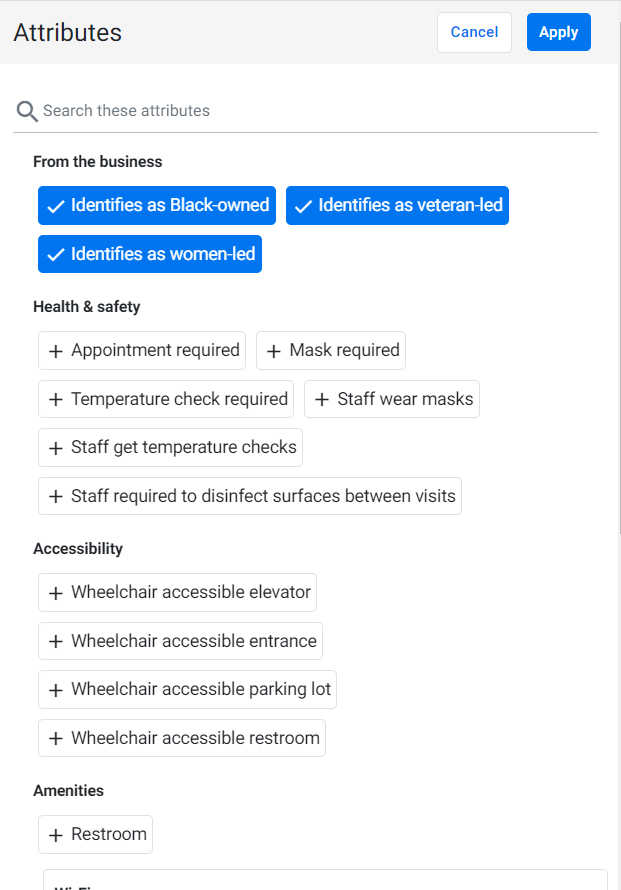The height and width of the screenshot is (890, 621).
Task: Deselect Identifies as Black-owned attribute
Action: [x=157, y=205]
